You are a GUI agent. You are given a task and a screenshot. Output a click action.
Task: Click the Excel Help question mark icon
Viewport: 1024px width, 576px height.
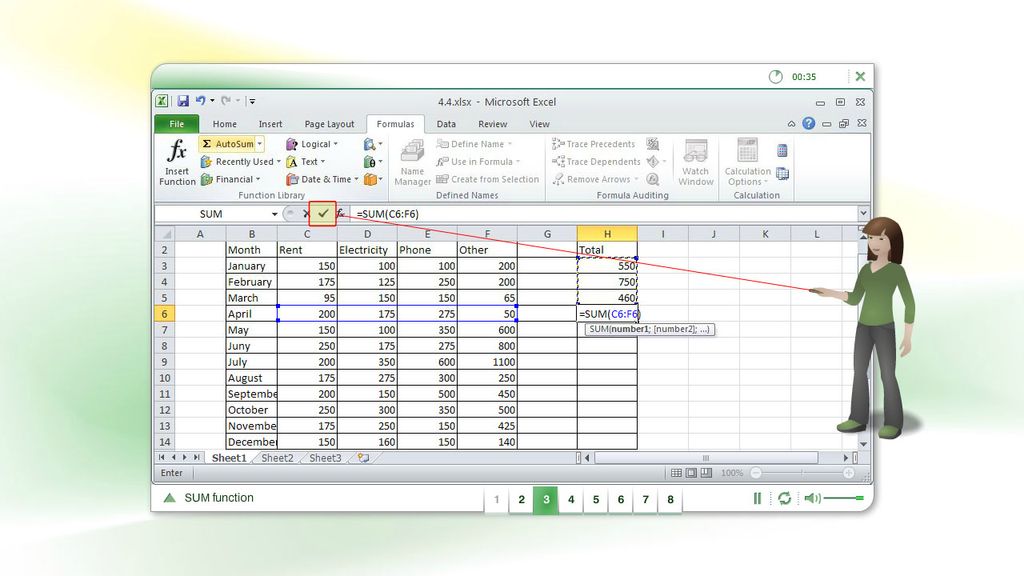(808, 123)
